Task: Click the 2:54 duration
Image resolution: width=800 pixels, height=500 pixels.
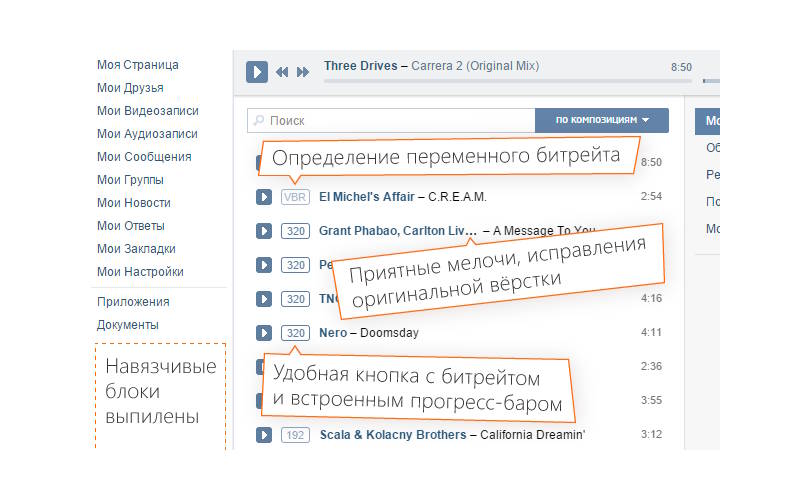Action: coord(651,196)
